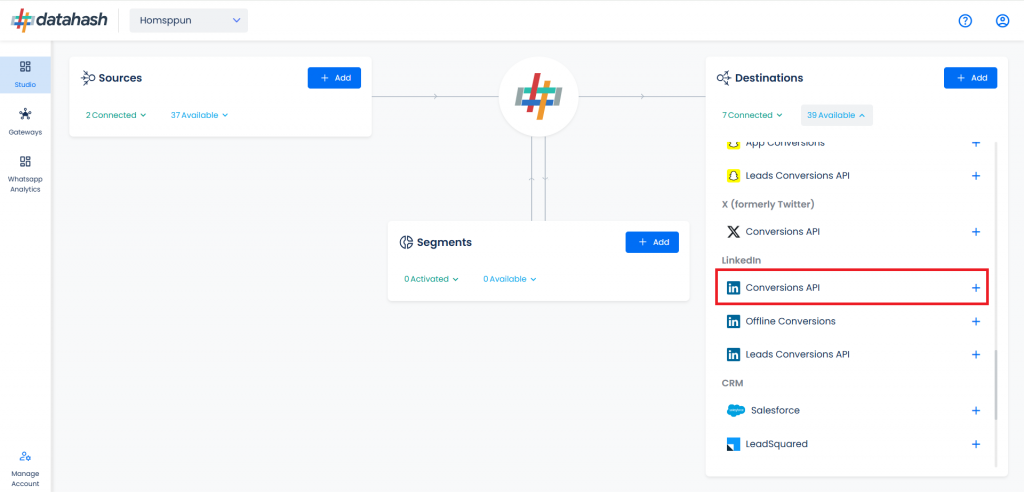Collapse the 39 Available destinations list
This screenshot has height=493, width=1024.
tap(837, 115)
